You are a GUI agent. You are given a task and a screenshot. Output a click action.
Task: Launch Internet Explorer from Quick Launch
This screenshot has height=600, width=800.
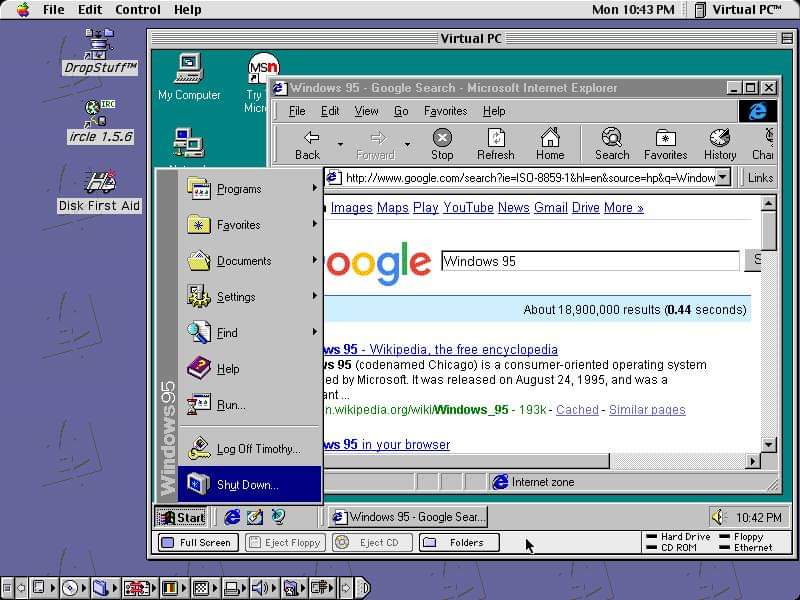232,517
